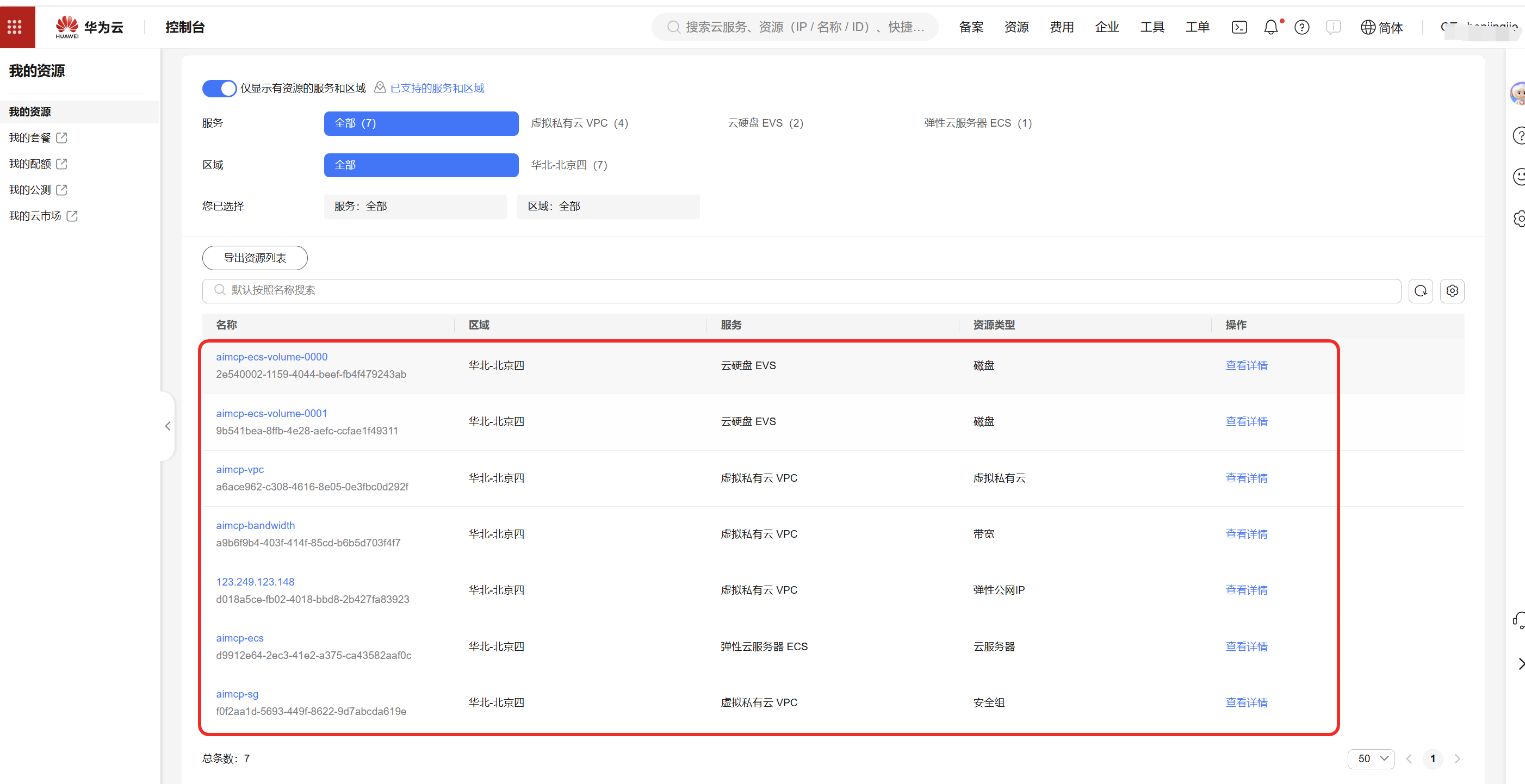Open the 简体 language selector
Viewport: 1525px width, 784px height.
pyautogui.click(x=1382, y=27)
